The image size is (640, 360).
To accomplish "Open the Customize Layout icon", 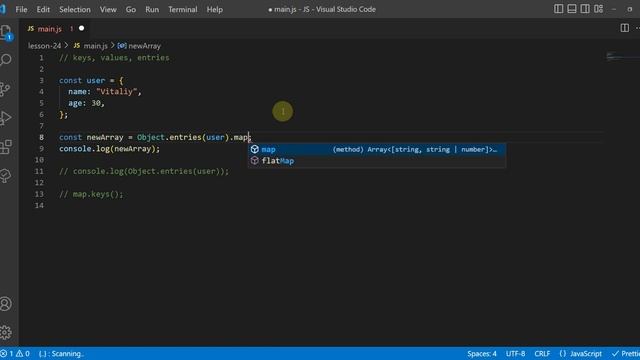I will pos(598,9).
